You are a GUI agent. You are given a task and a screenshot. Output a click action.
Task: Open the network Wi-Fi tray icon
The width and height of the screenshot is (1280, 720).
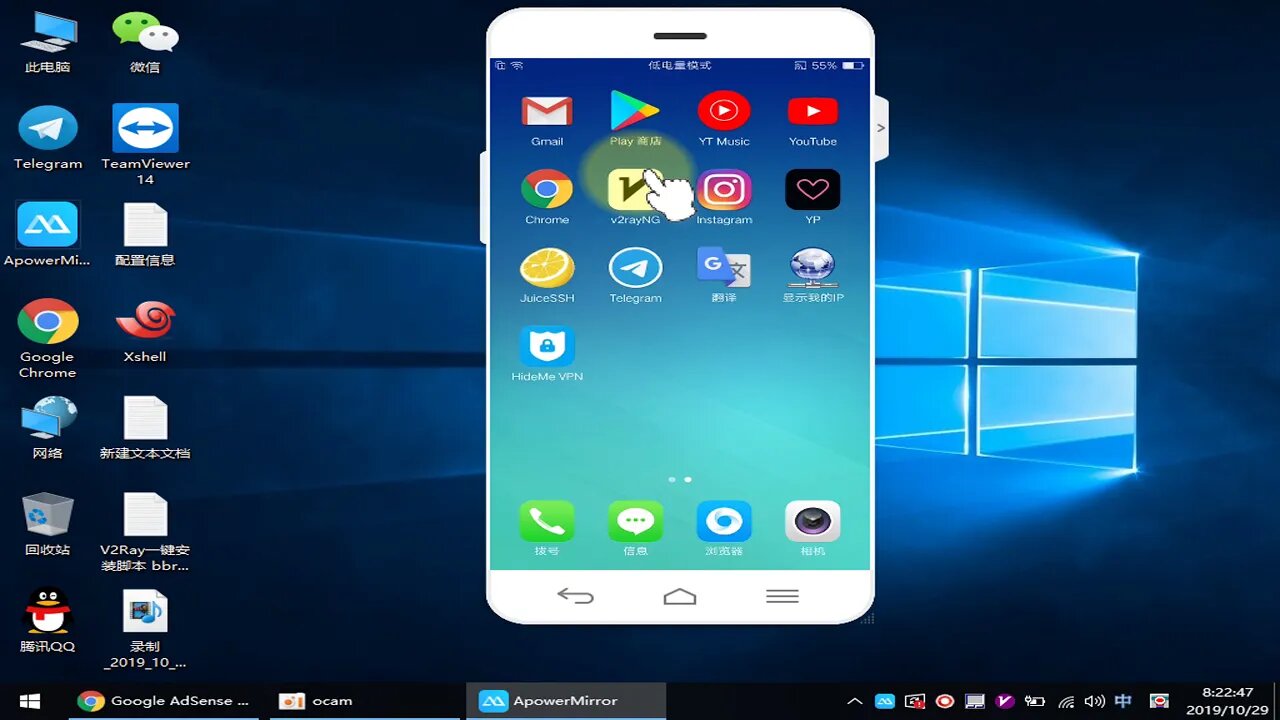coord(1066,701)
